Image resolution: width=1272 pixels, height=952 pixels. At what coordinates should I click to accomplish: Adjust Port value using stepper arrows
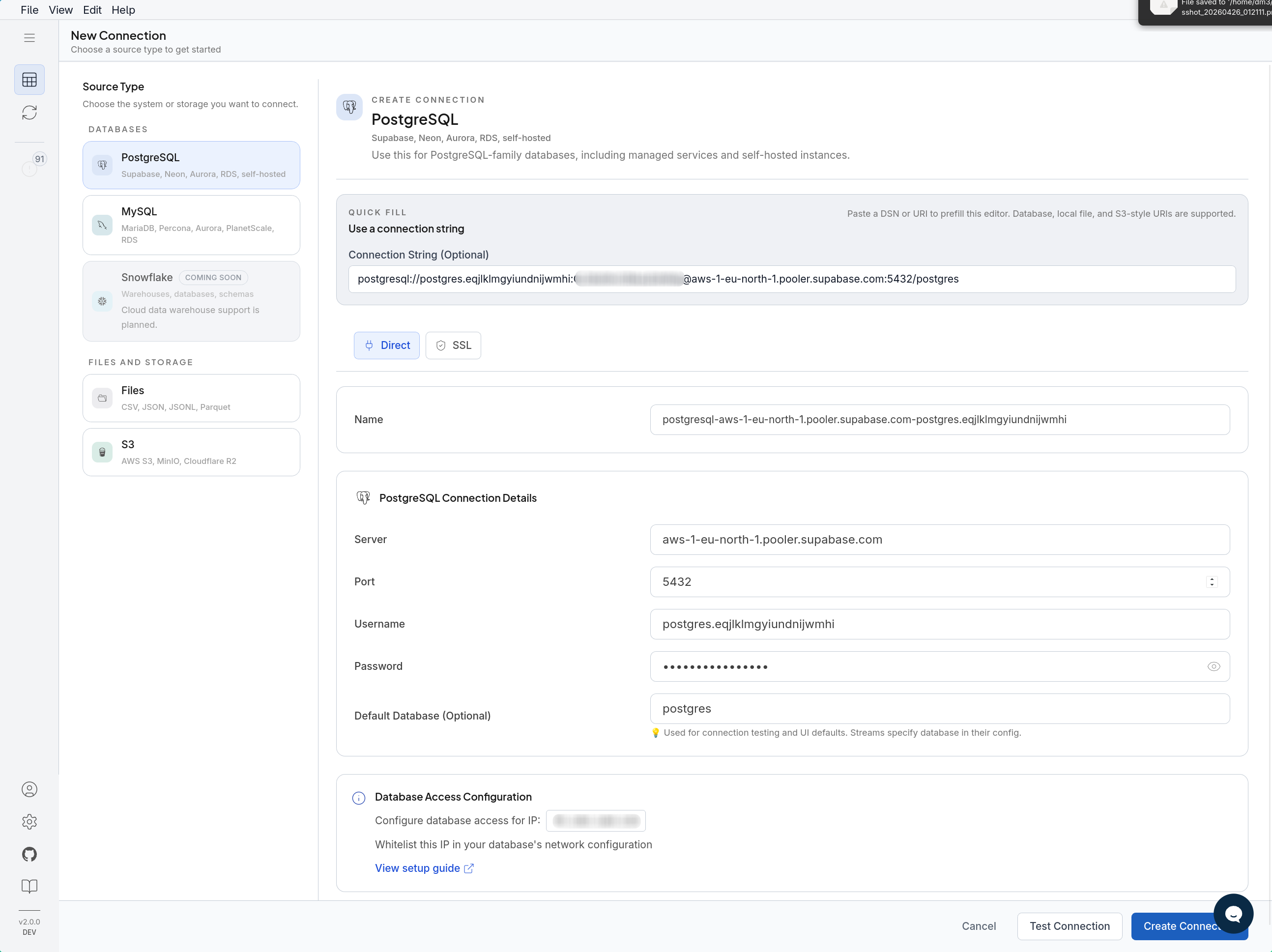coord(1212,582)
